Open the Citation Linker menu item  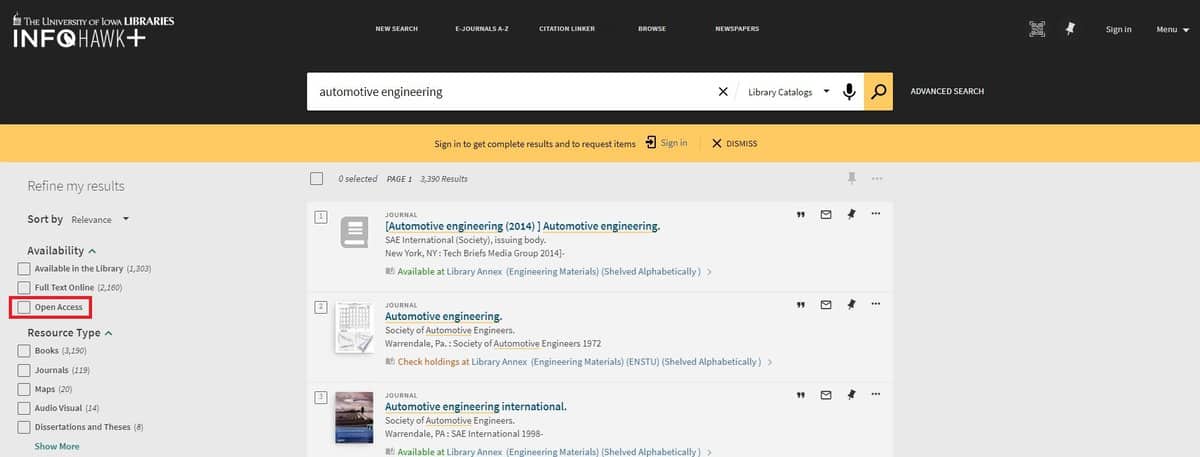point(566,29)
